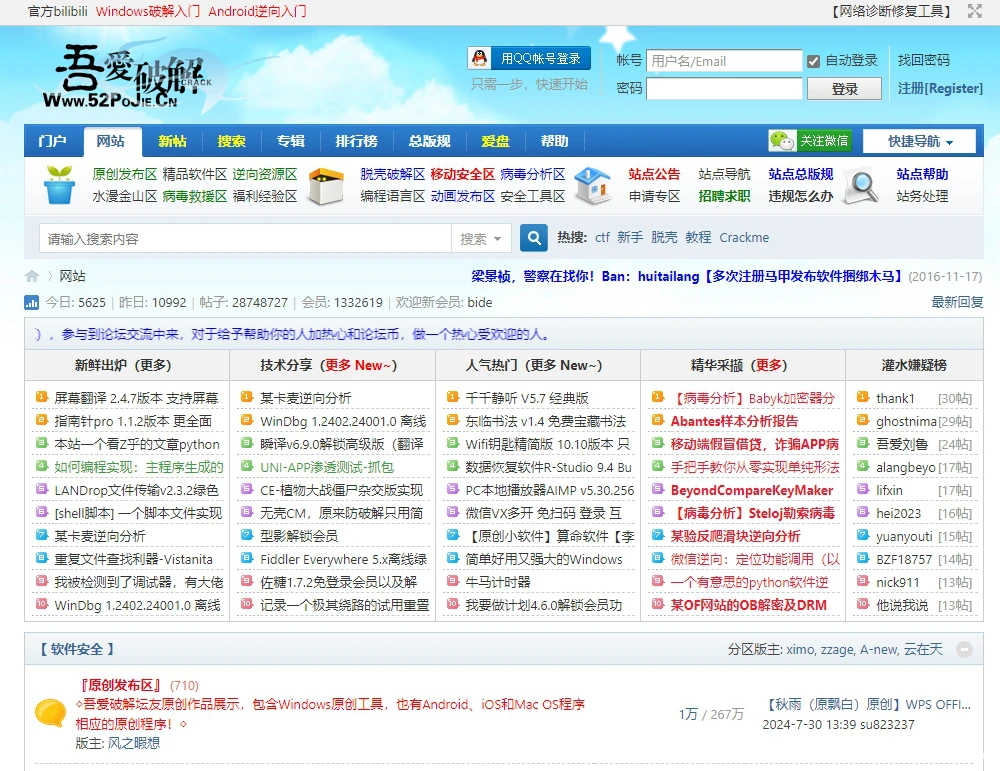Click the bar-chart stats icon before 今日

click(30, 302)
